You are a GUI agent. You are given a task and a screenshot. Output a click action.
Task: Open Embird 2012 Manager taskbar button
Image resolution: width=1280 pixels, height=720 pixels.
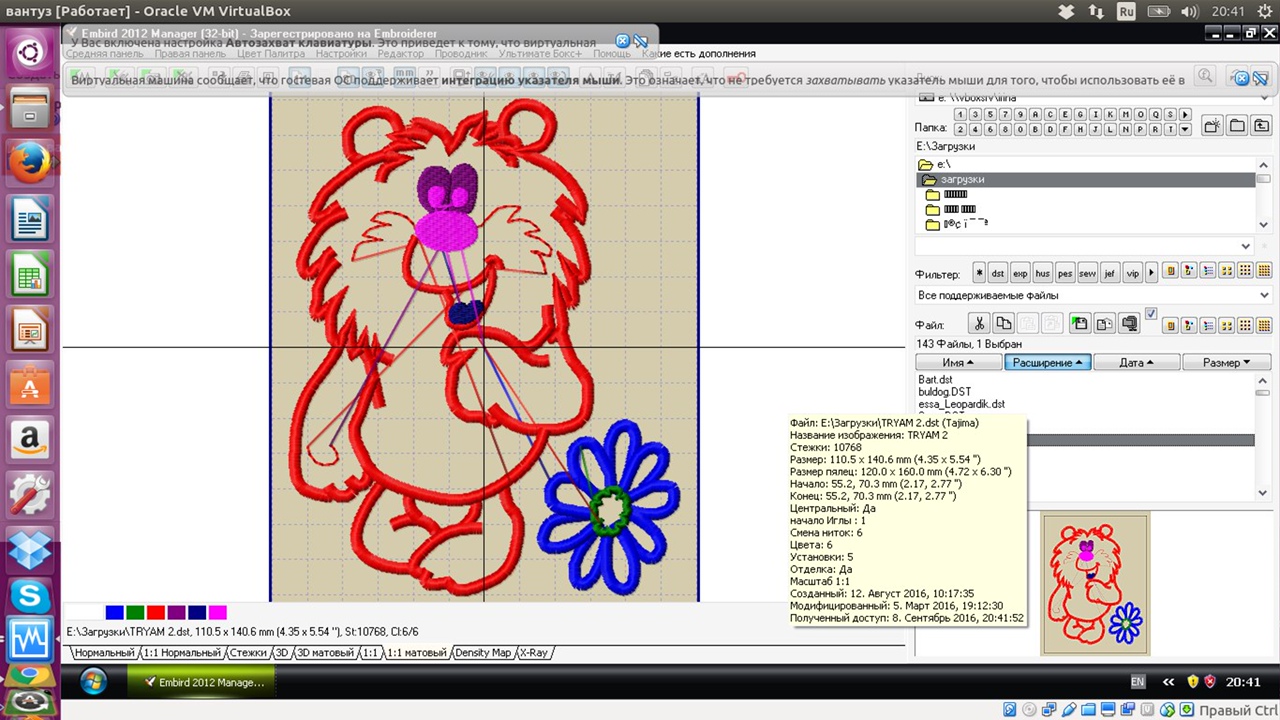coord(201,682)
